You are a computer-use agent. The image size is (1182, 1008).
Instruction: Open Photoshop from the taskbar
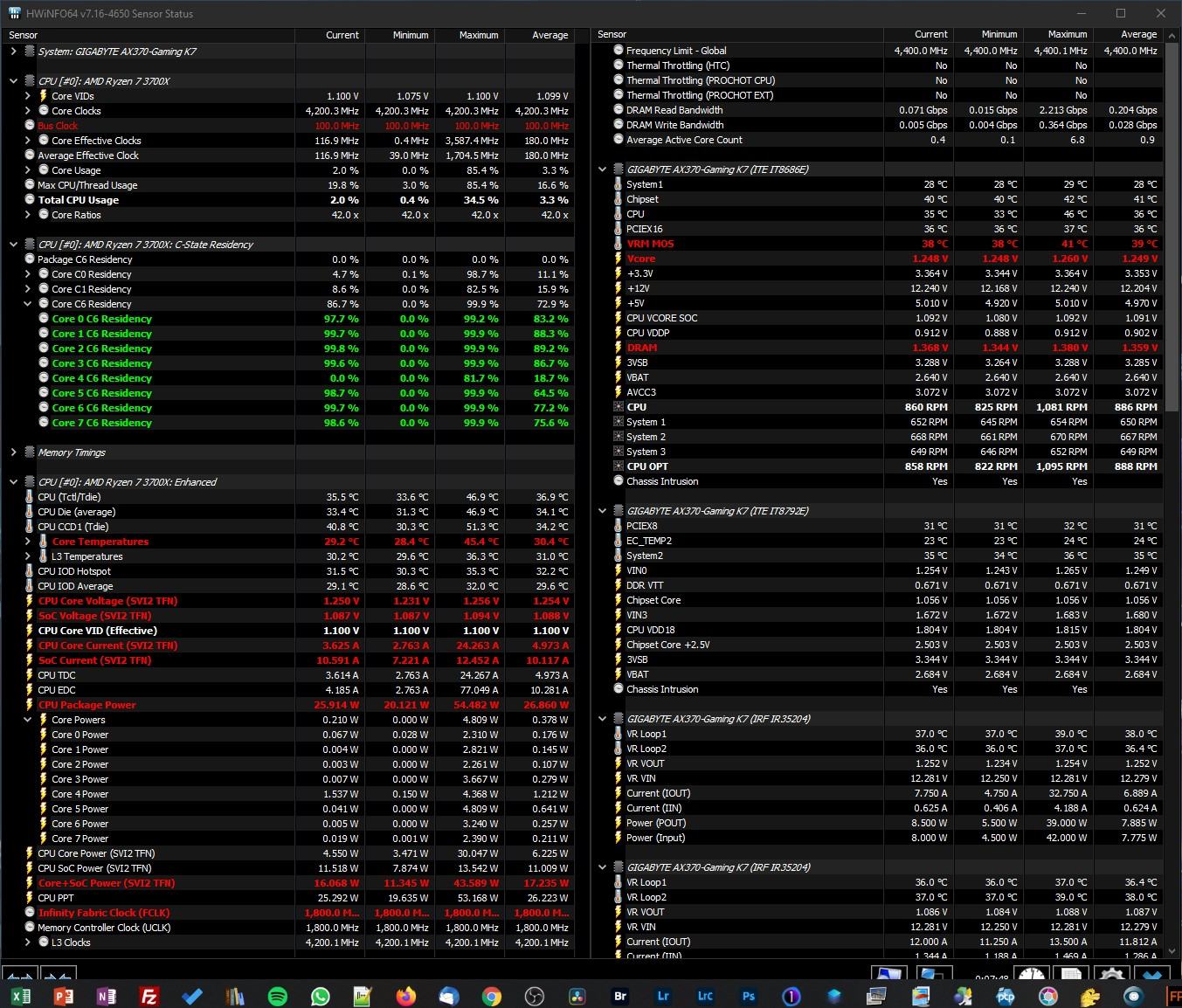tap(749, 995)
